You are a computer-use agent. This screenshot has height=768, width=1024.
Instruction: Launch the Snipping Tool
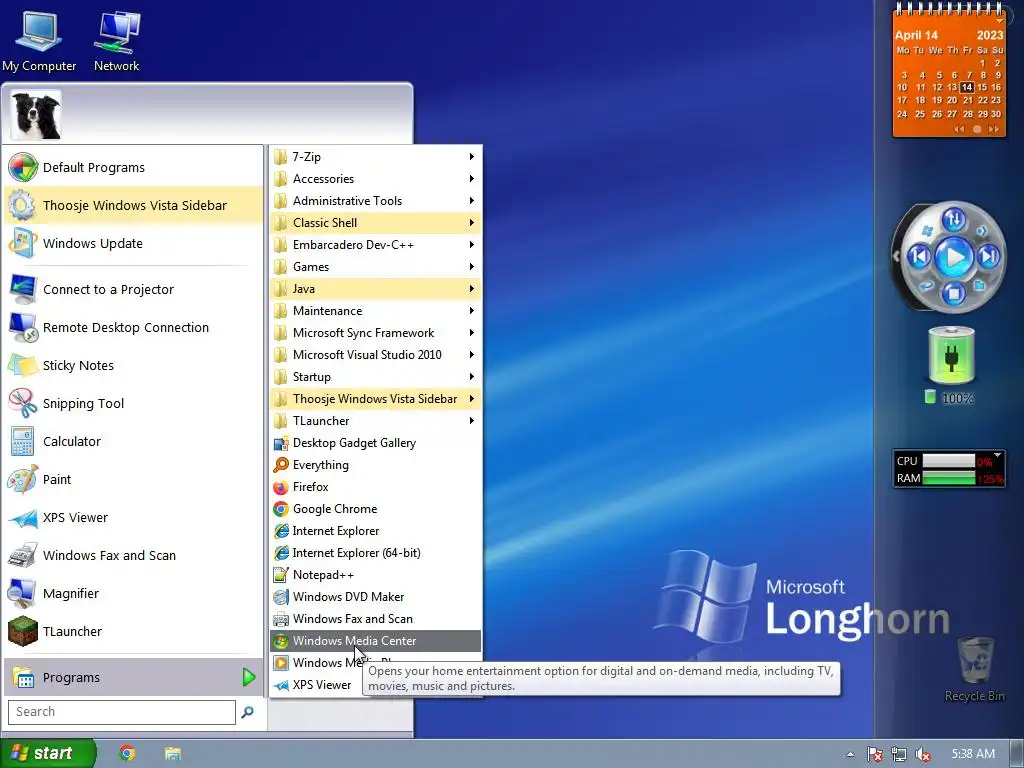click(133, 403)
